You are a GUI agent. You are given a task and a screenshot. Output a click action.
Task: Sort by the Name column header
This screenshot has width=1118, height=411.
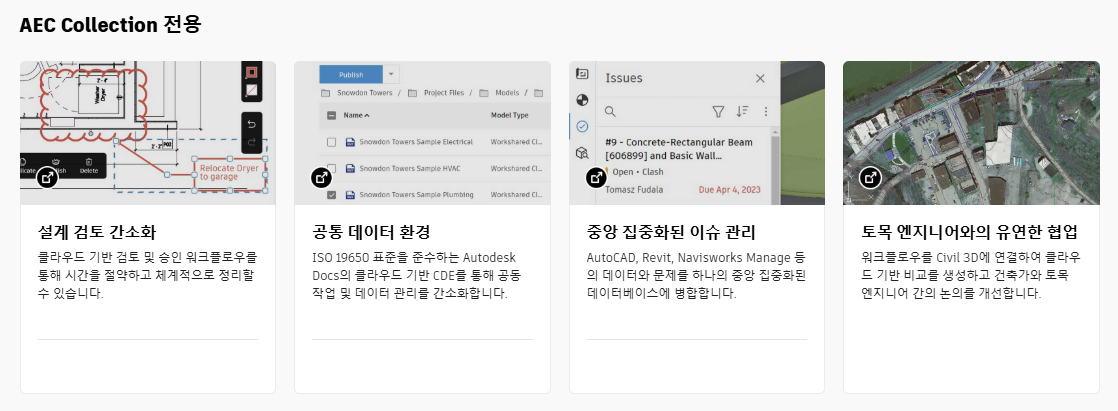357,115
